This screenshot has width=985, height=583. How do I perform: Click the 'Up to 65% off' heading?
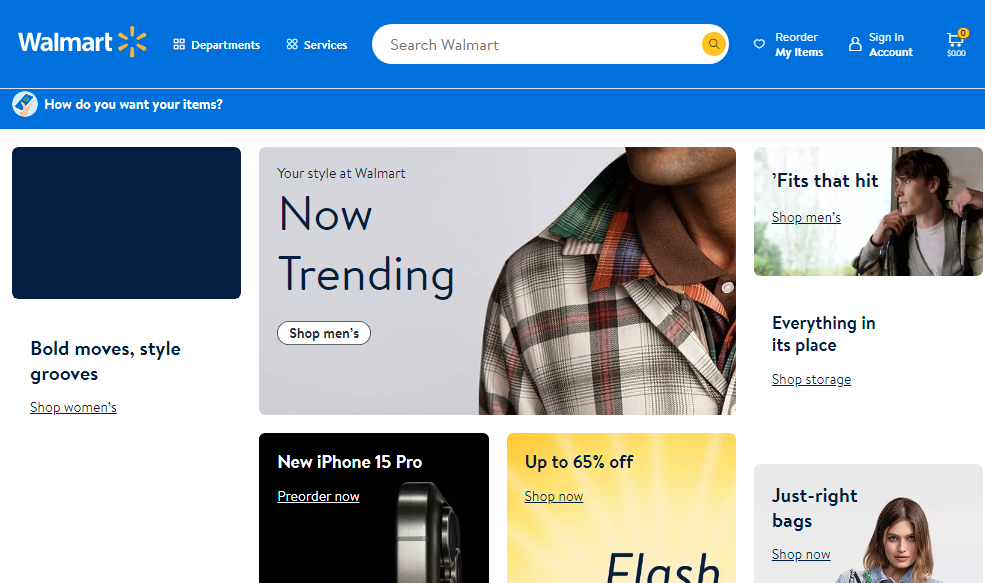point(579,462)
